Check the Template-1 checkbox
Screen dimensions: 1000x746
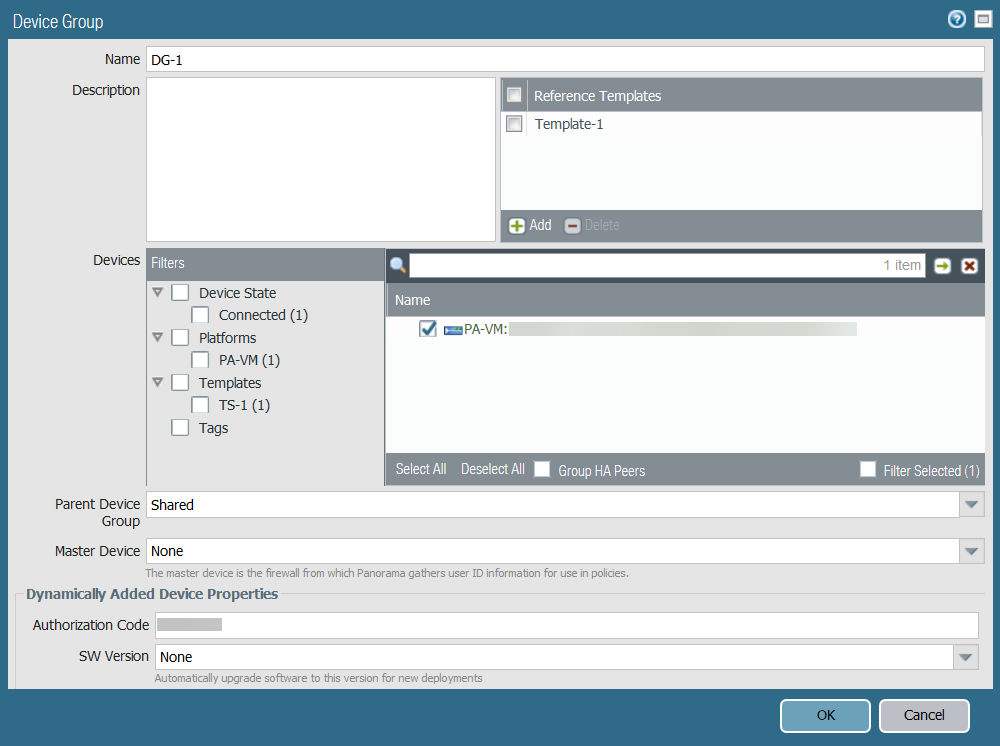pyautogui.click(x=514, y=123)
